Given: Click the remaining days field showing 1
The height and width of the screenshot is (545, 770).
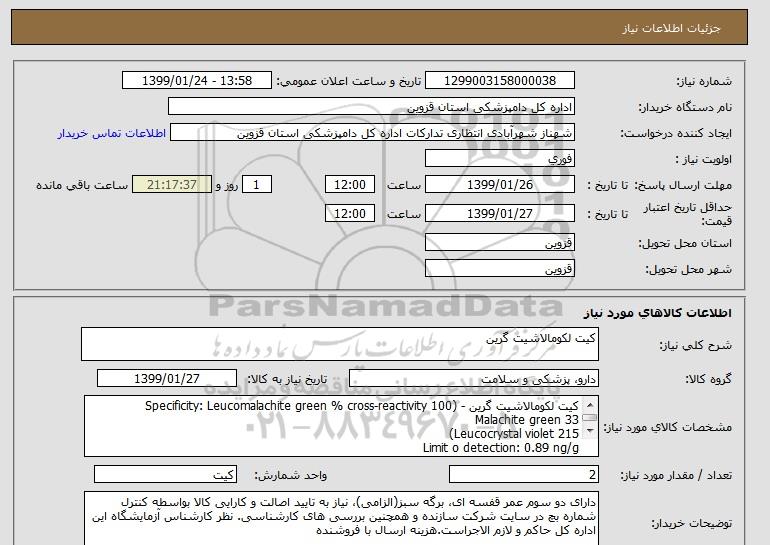Looking at the screenshot, I should pyautogui.click(x=256, y=185).
